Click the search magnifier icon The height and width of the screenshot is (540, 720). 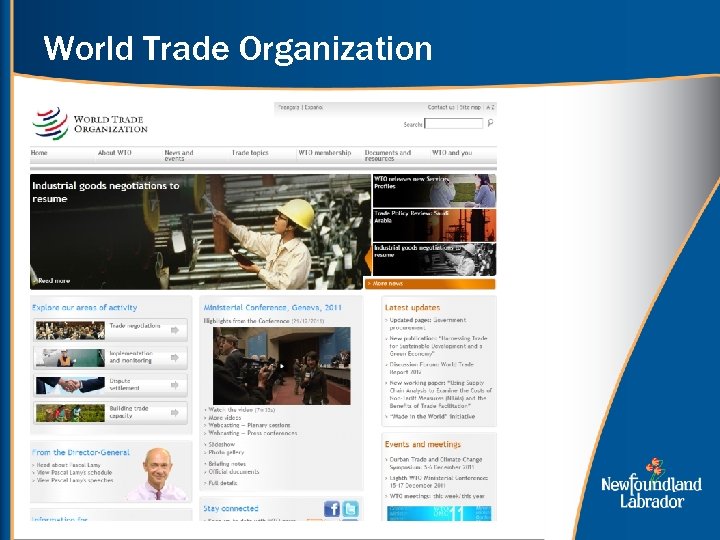tap(490, 123)
